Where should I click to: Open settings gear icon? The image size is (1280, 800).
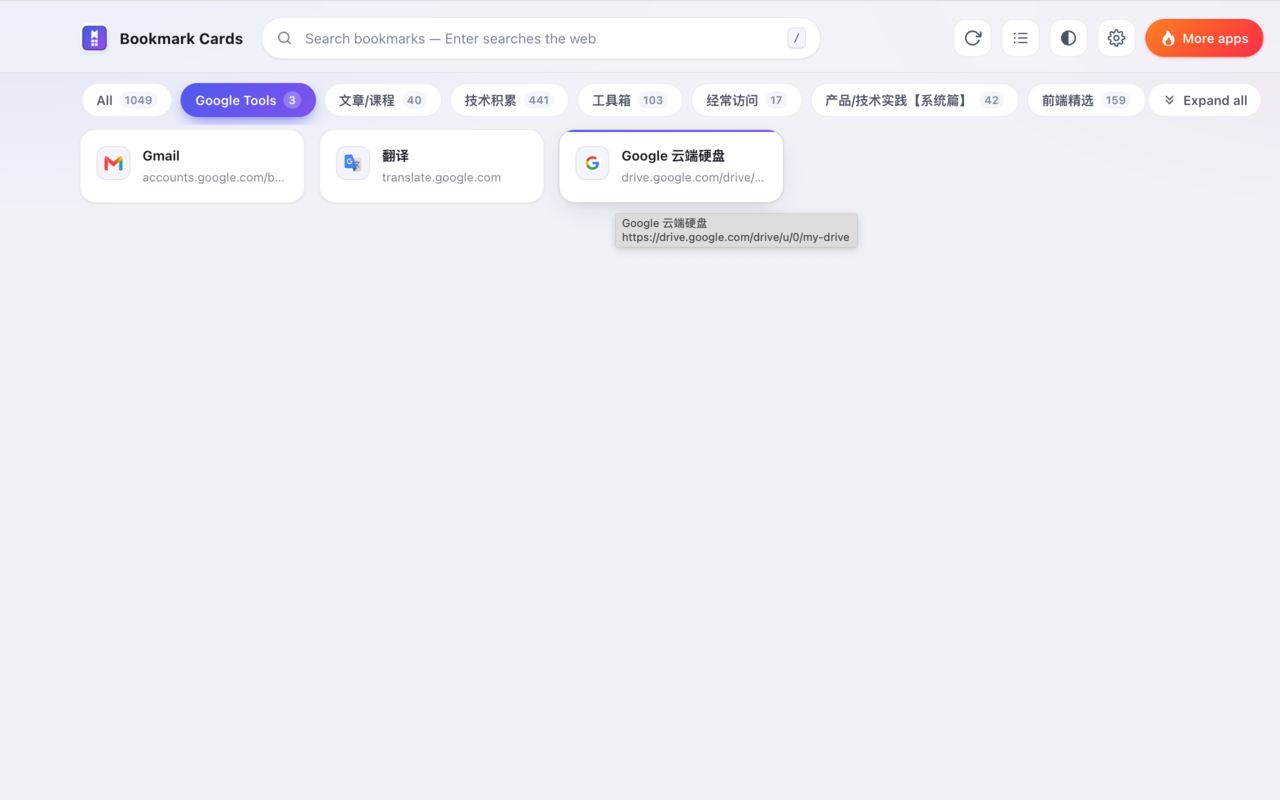pyautogui.click(x=1116, y=39)
